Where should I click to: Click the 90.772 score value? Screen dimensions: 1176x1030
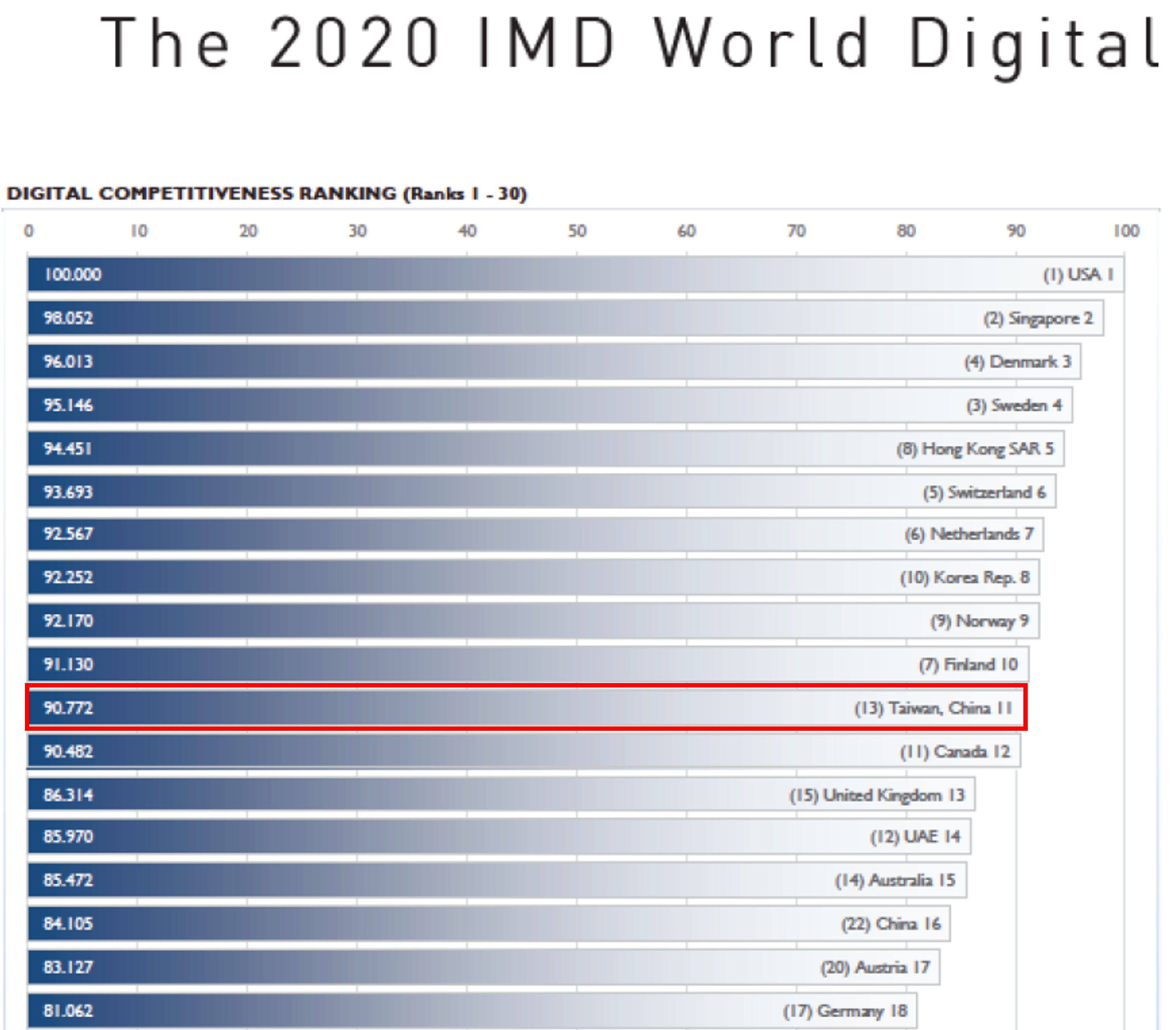click(x=68, y=708)
